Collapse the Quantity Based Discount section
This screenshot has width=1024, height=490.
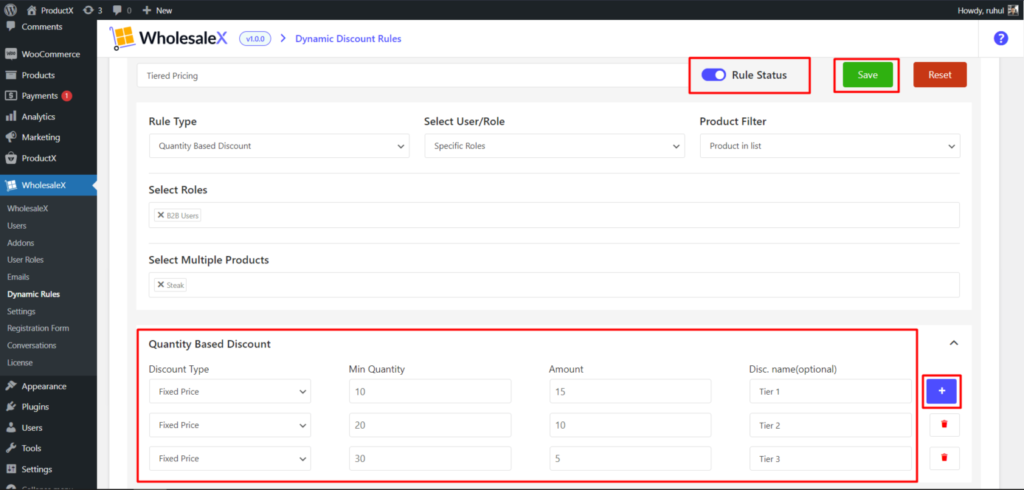pyautogui.click(x=953, y=343)
